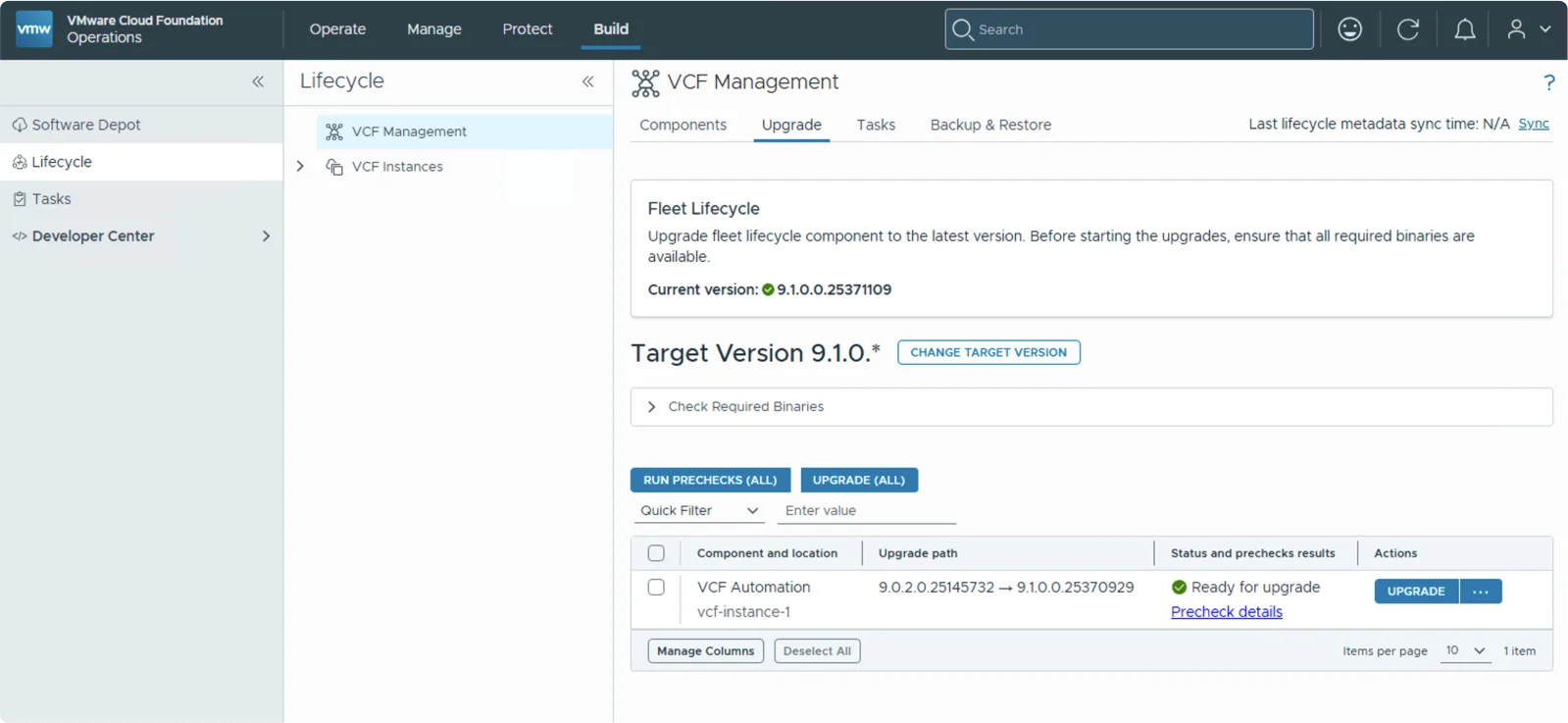Click the Software Depot icon

(20, 125)
